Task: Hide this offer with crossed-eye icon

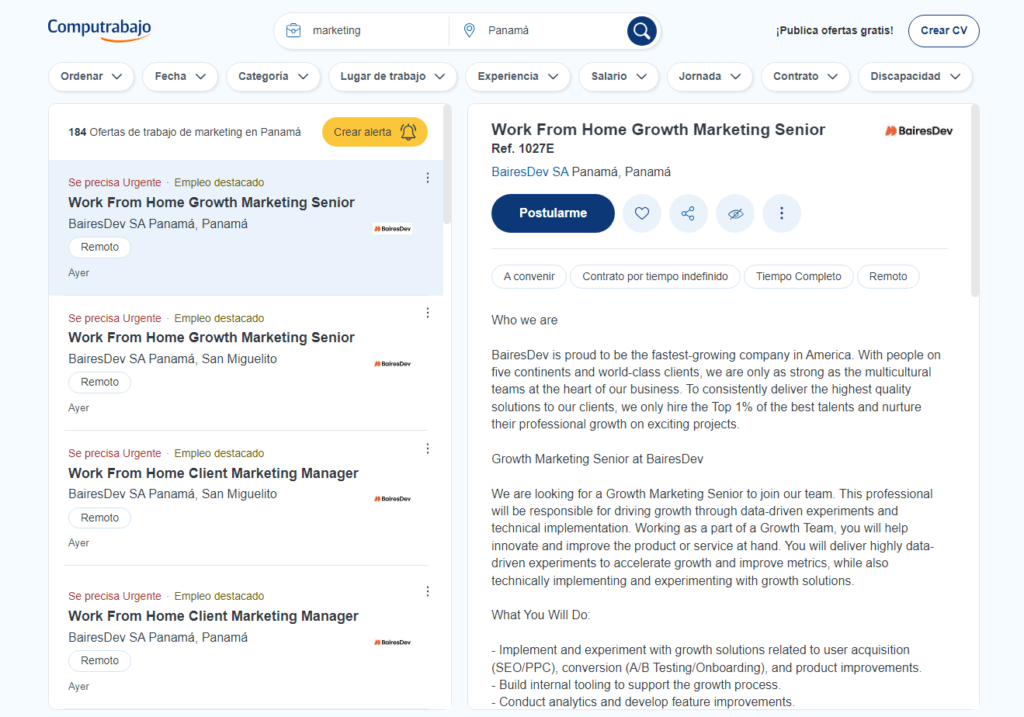Action: 735,213
